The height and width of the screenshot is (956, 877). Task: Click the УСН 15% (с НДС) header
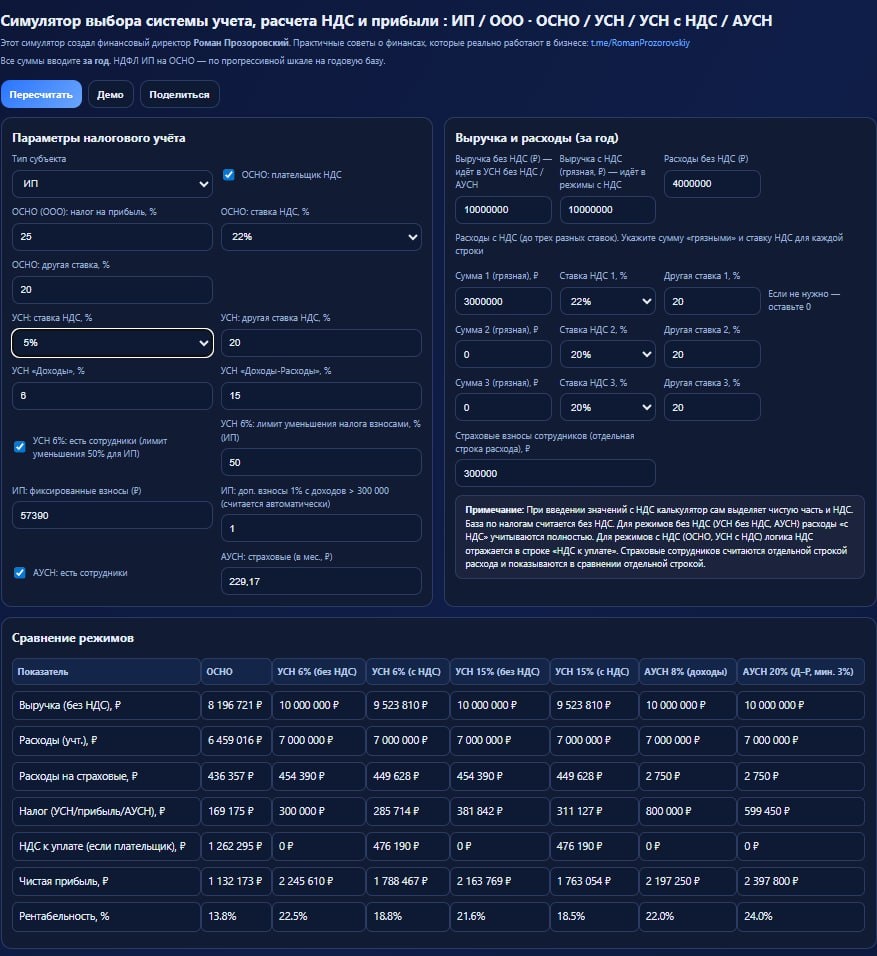click(594, 671)
